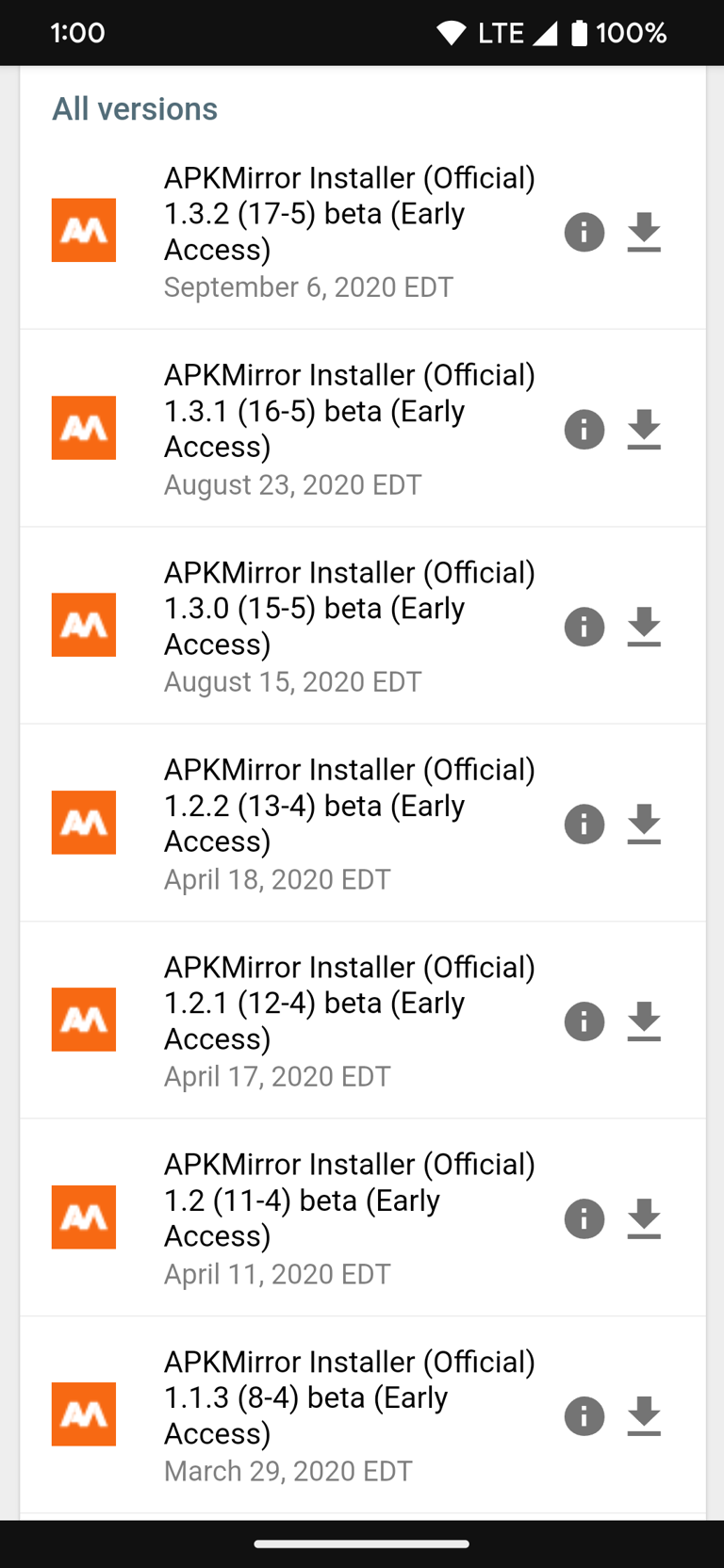Open the 1.3.1 (16-5) beta release page
724x1568 pixels.
tap(350, 411)
